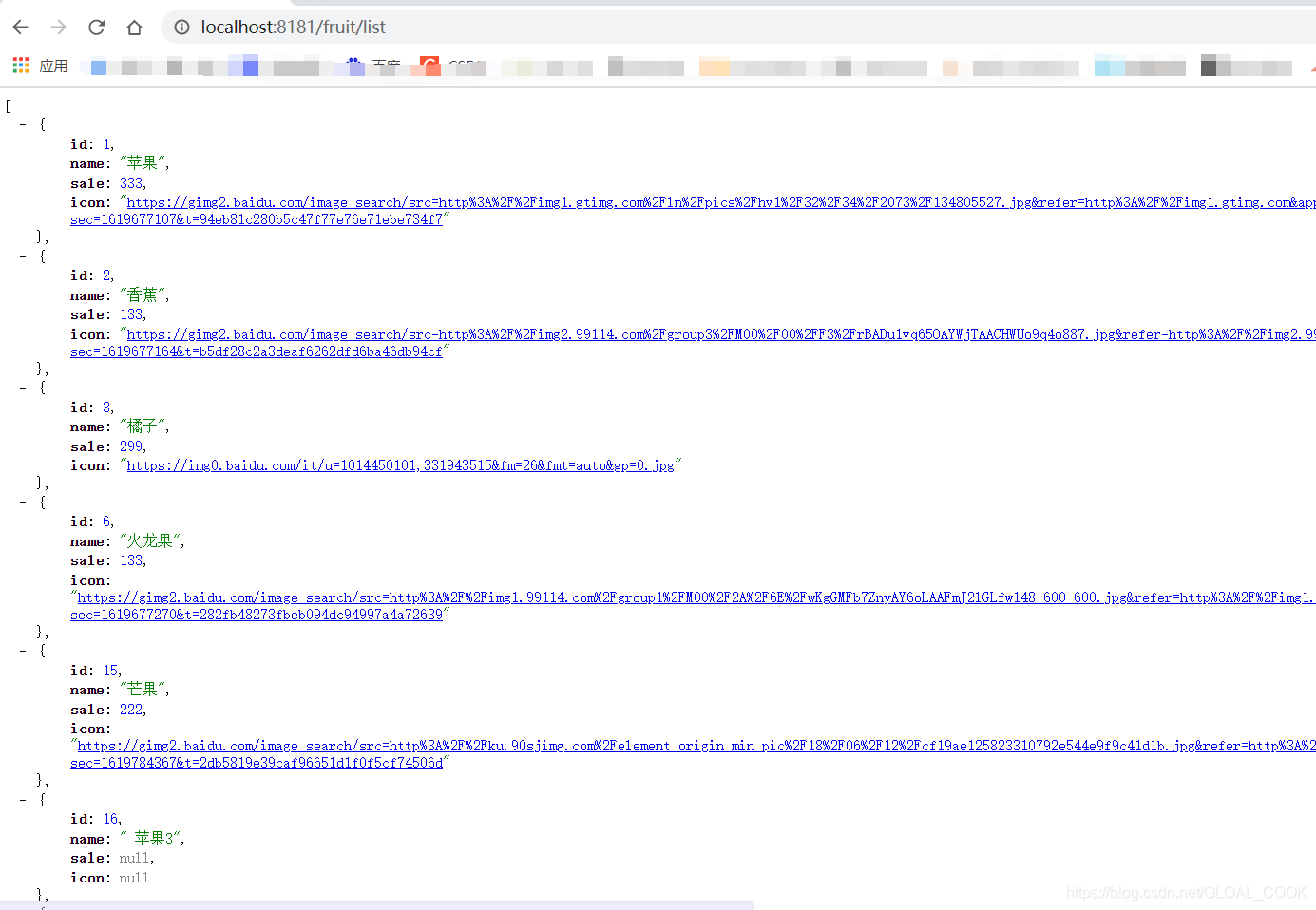Screen dimensions: 1316x910
Task: Click the name value "火龙果"
Action: pyautogui.click(x=150, y=541)
